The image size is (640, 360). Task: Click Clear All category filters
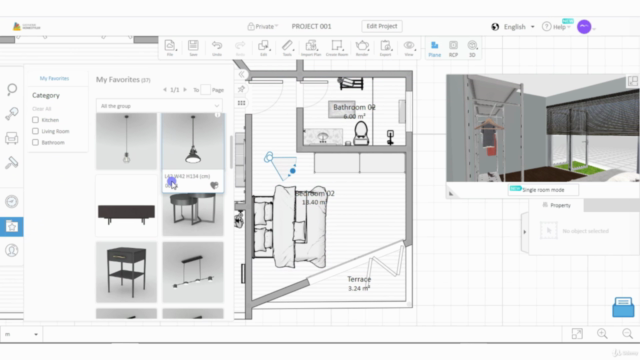[42, 109]
